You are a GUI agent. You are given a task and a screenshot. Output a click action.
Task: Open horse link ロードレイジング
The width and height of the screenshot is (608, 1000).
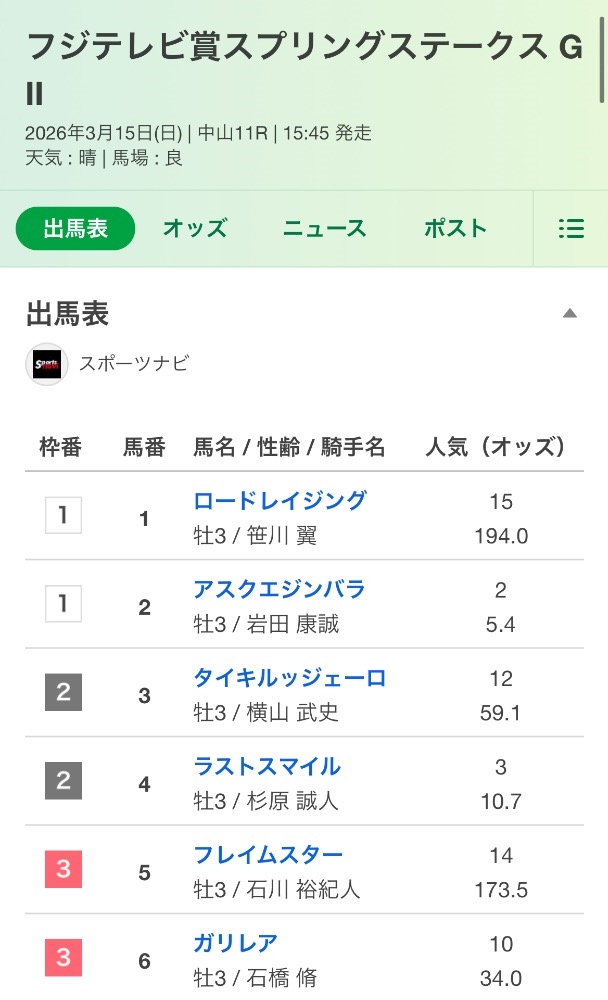280,501
